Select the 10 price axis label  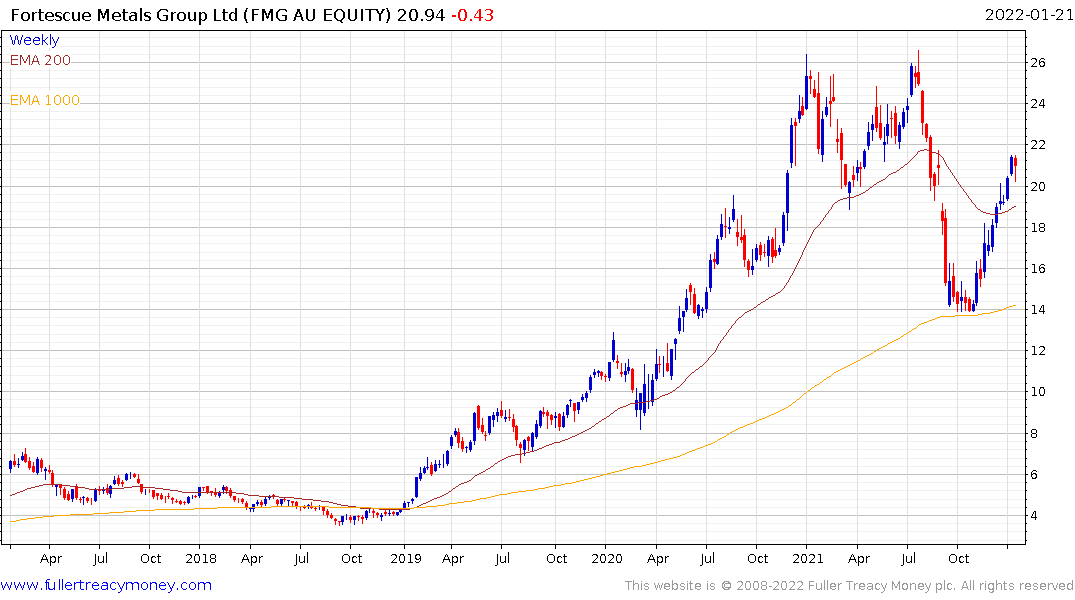click(1038, 392)
